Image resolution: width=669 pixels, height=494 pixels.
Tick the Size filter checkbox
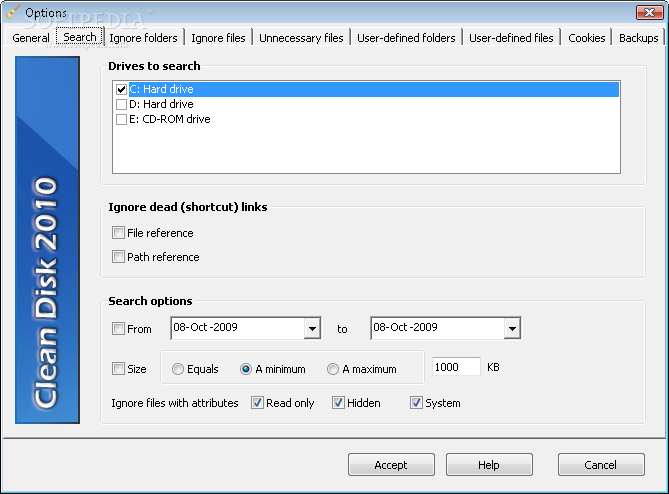click(118, 368)
